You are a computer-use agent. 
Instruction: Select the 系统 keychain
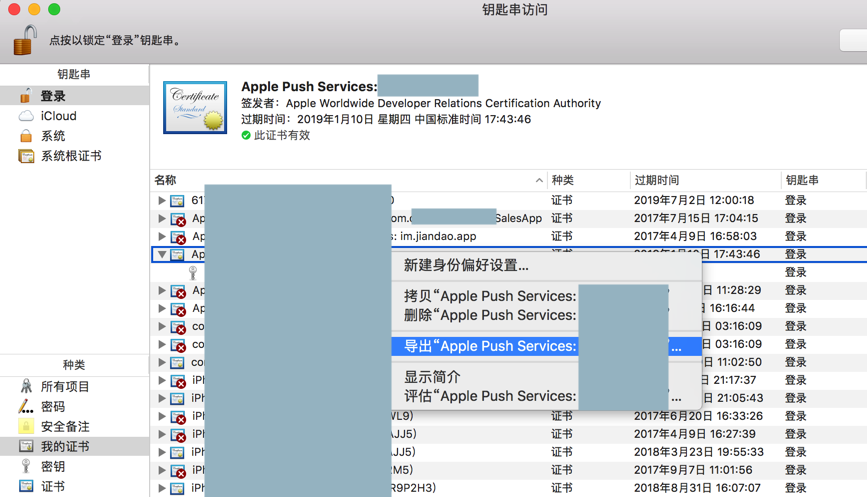(x=74, y=135)
